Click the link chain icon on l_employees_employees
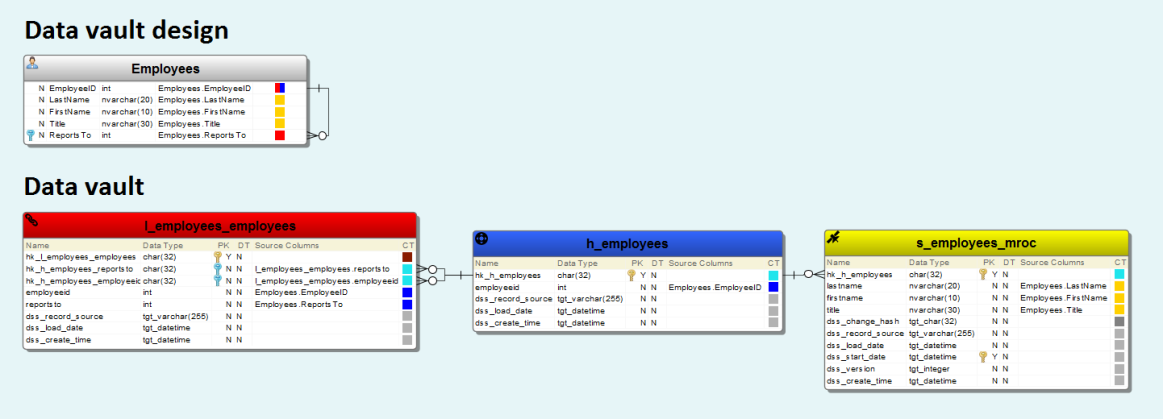The height and width of the screenshot is (419, 1163). [31, 220]
